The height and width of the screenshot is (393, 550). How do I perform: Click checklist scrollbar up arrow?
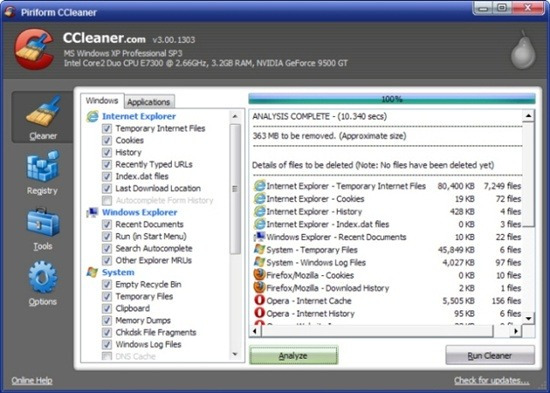pos(235,116)
